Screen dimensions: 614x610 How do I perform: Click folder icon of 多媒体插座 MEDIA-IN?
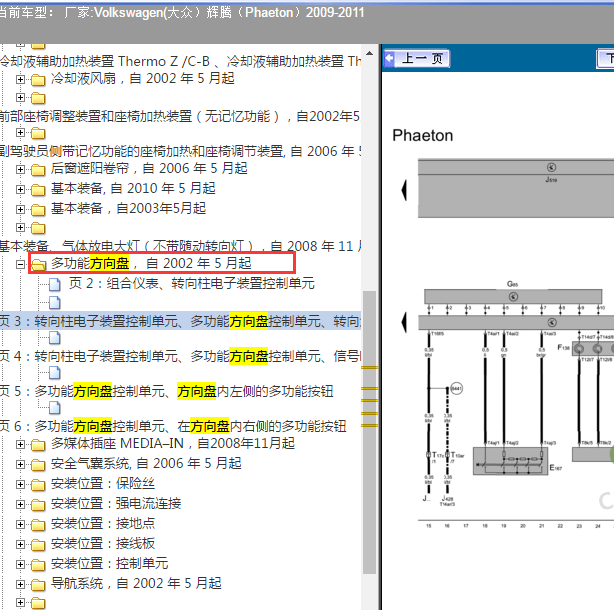pyautogui.click(x=38, y=445)
